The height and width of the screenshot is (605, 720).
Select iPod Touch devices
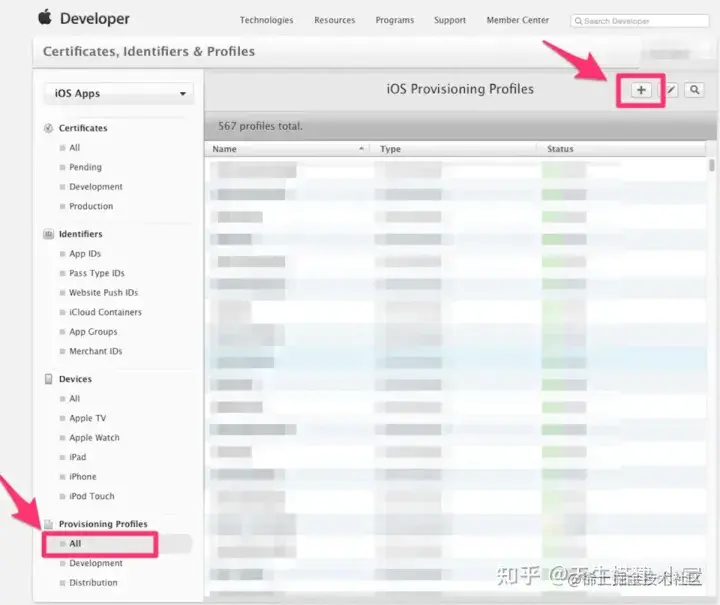[x=91, y=496]
